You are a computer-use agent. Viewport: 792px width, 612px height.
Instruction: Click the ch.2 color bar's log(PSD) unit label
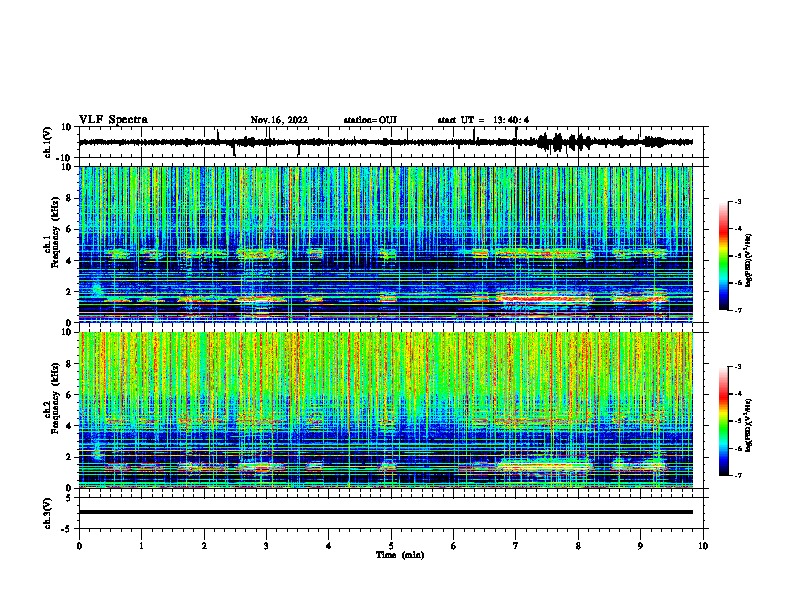(749, 425)
